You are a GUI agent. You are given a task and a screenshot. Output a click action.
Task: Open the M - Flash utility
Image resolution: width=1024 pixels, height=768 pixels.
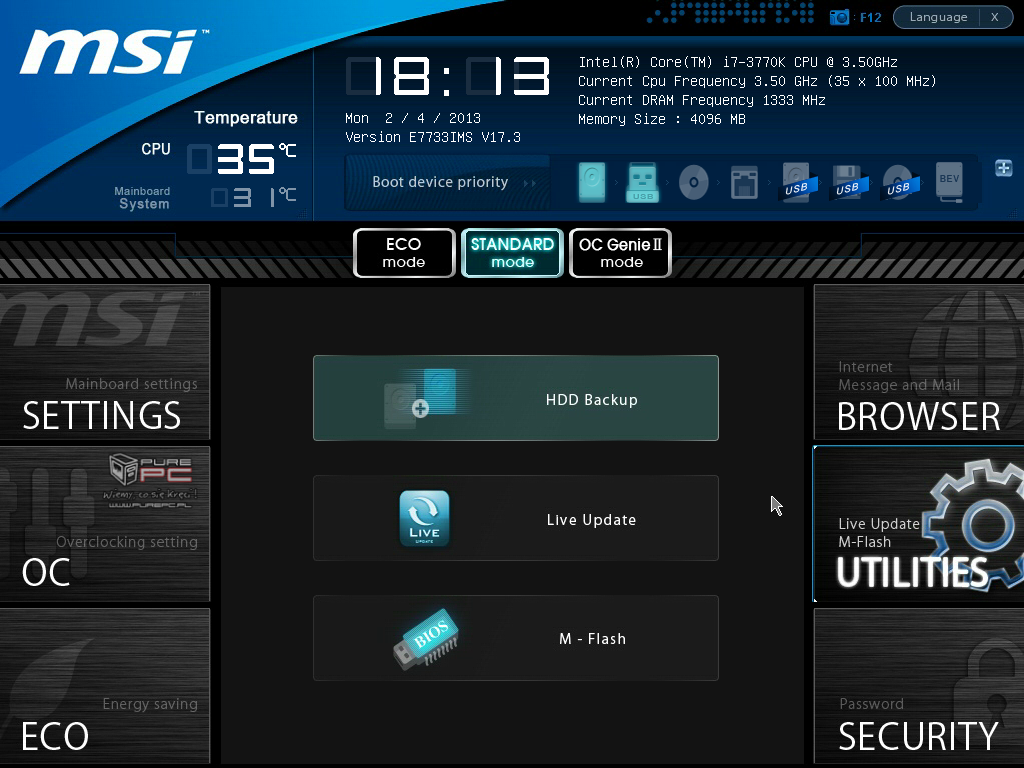[x=516, y=638]
